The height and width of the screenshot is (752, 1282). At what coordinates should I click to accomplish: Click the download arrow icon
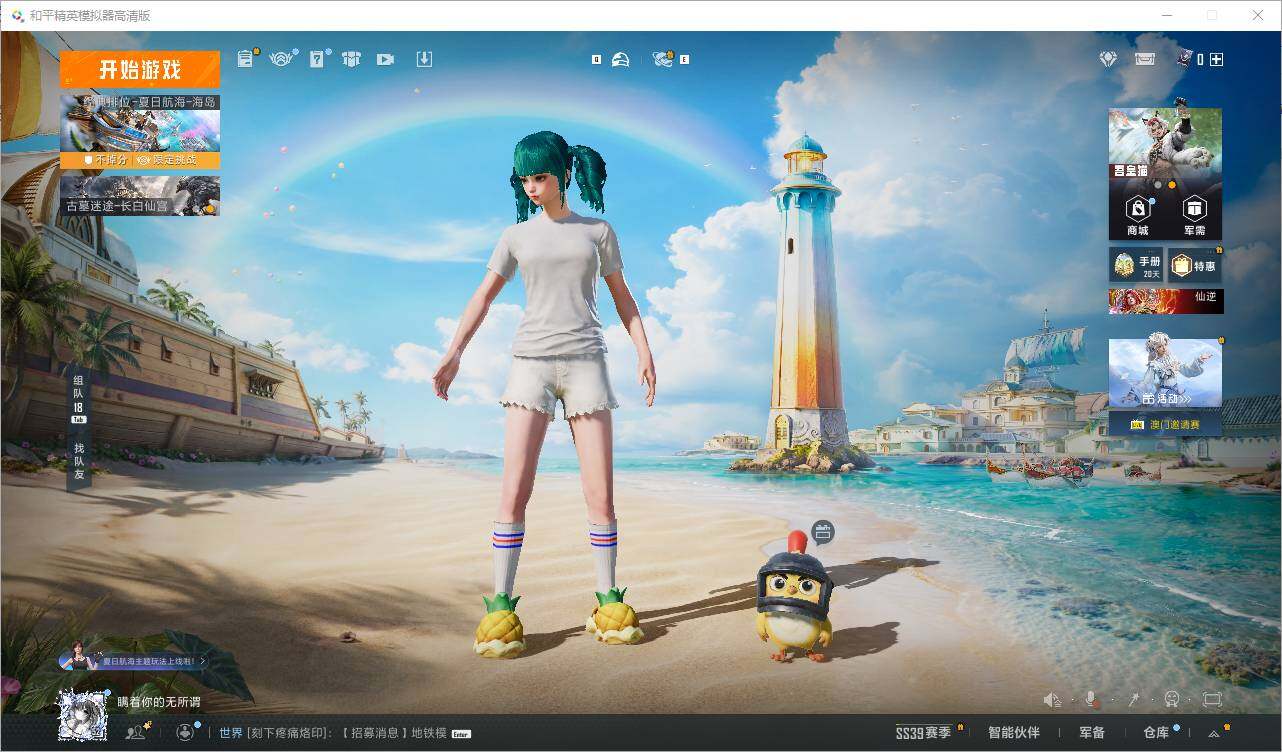tap(424, 59)
